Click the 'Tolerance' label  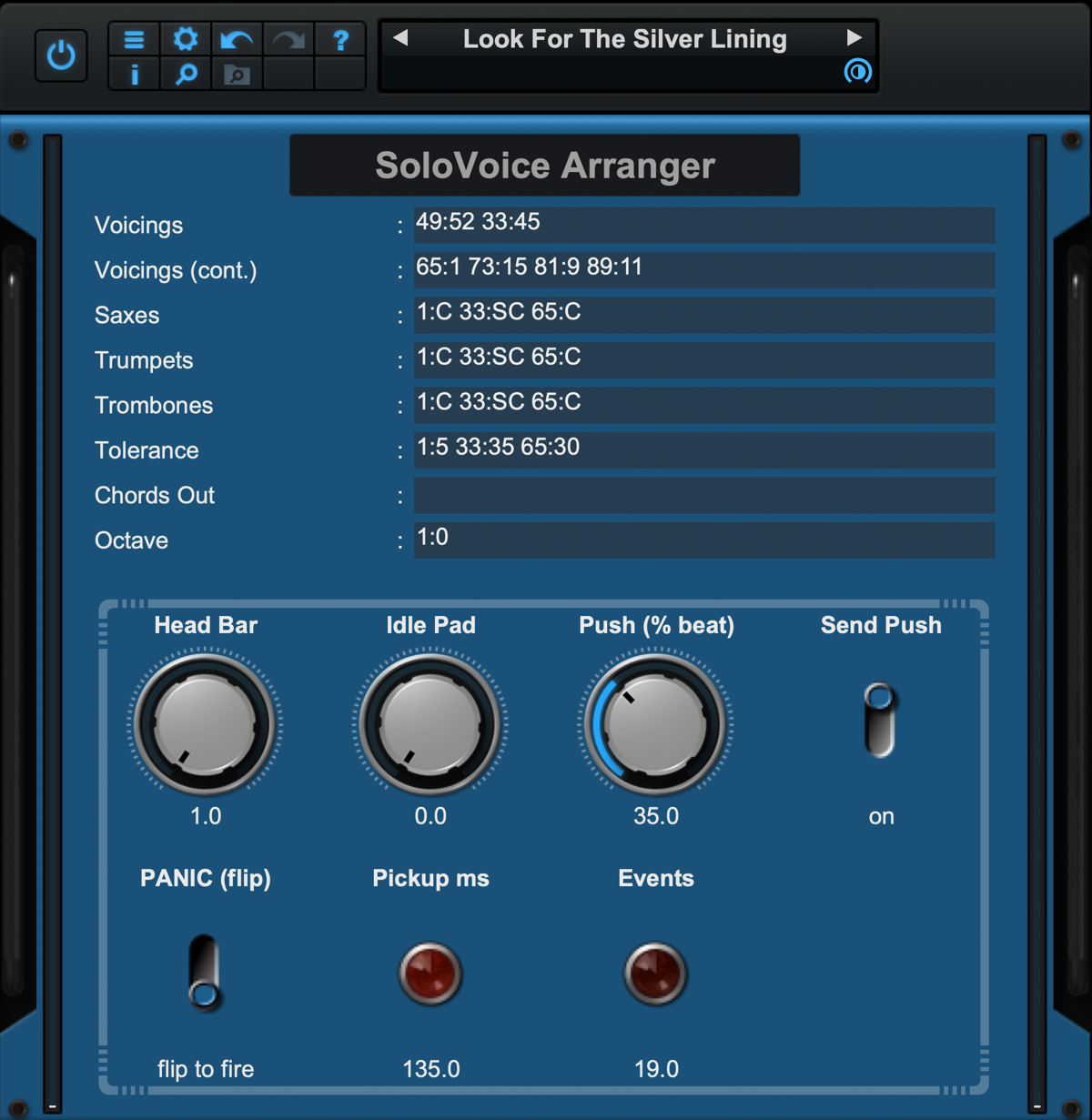pyautogui.click(x=147, y=450)
